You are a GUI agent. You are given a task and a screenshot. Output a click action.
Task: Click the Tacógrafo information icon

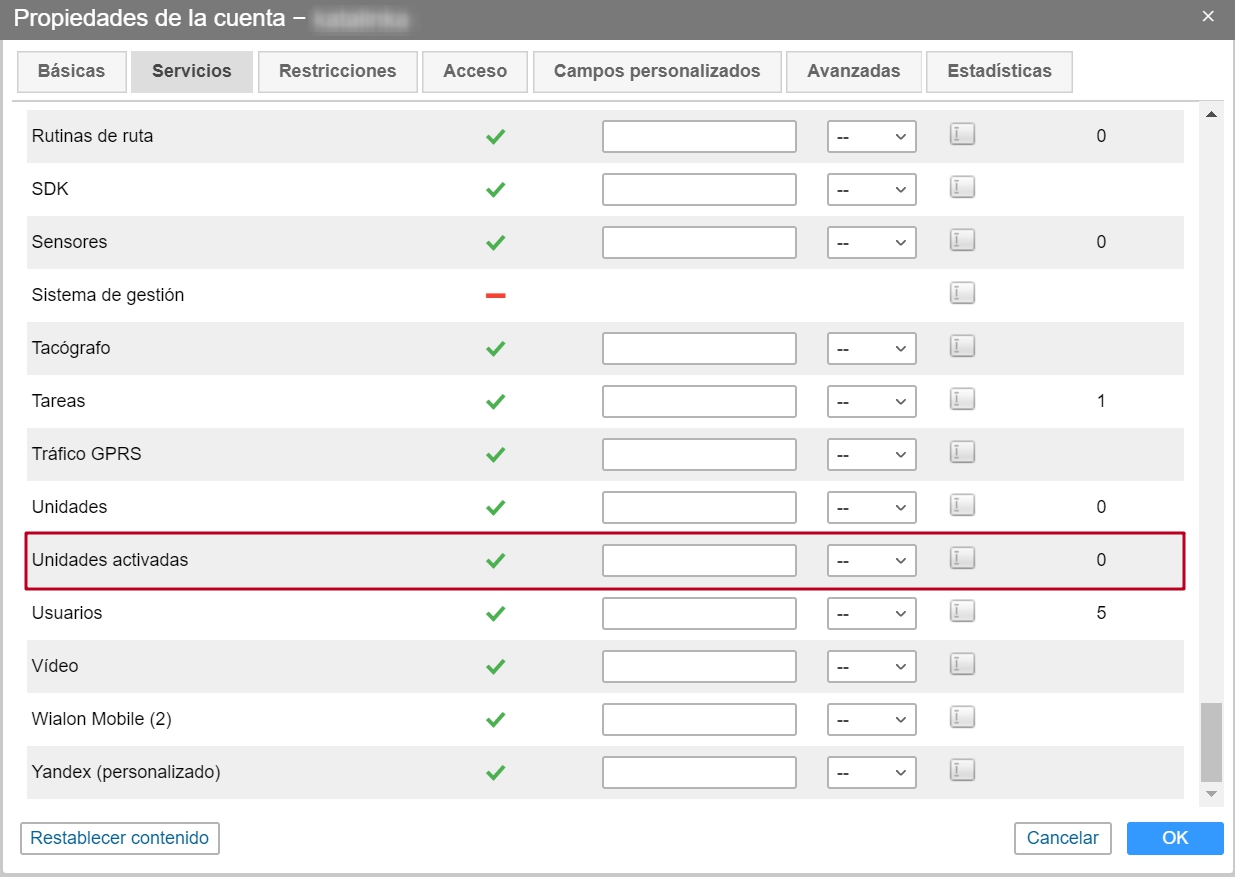pos(961,346)
